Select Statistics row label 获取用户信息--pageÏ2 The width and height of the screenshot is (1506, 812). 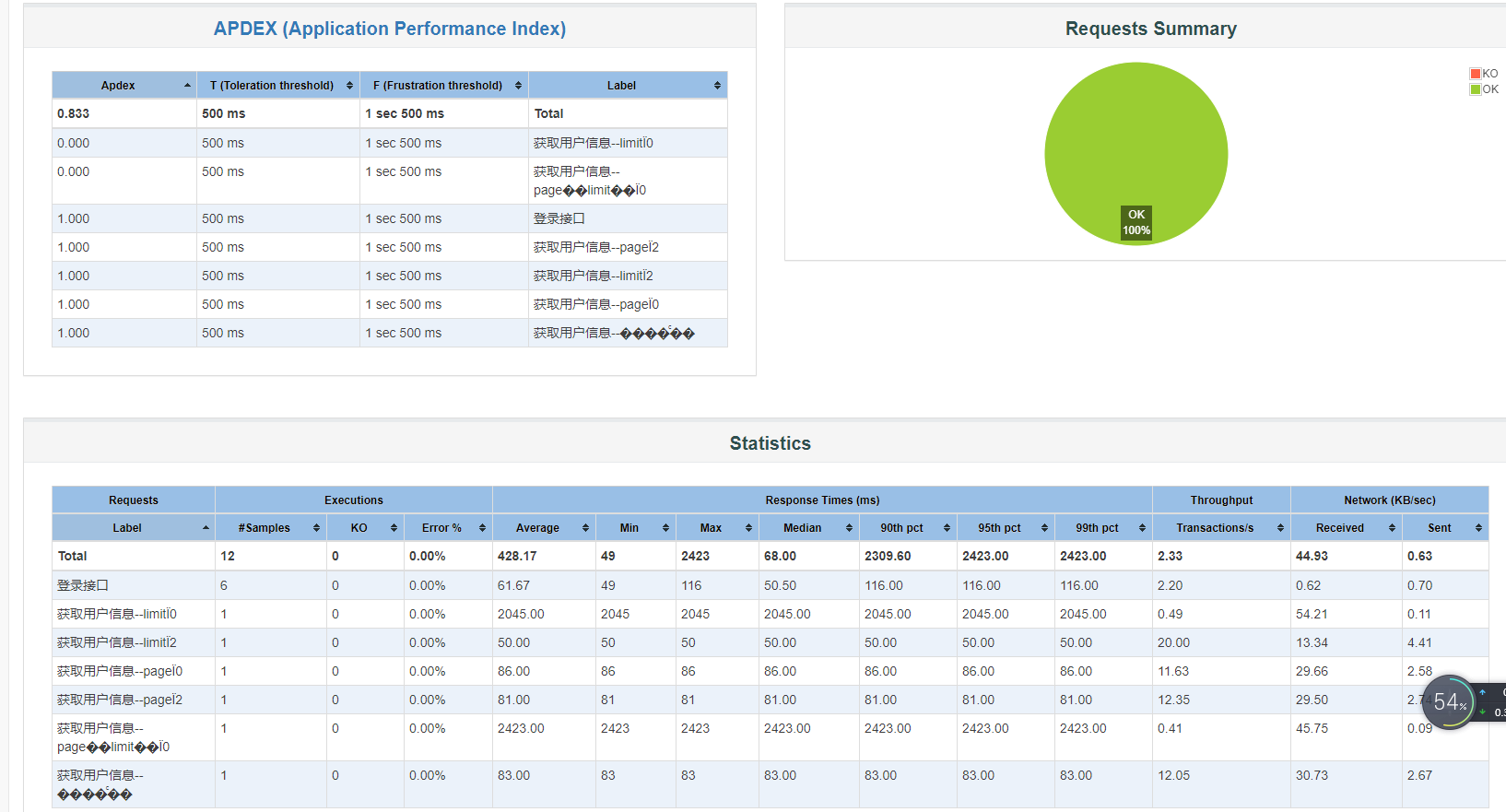pyautogui.click(x=120, y=700)
